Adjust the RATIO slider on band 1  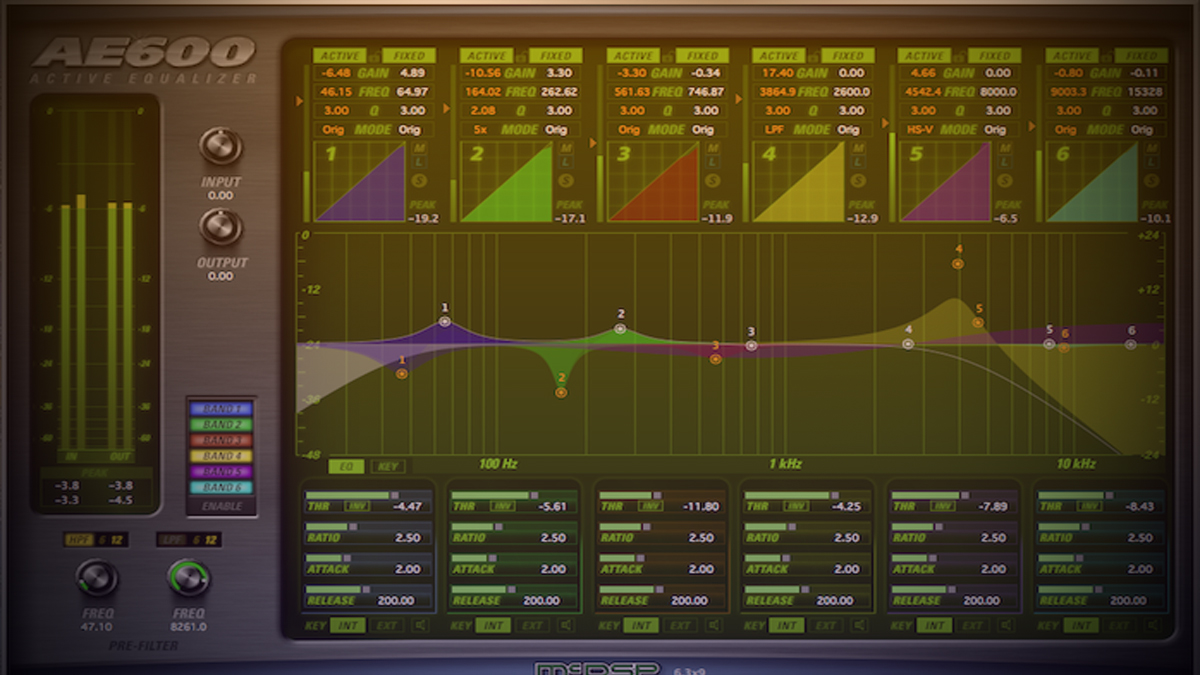[x=352, y=527]
